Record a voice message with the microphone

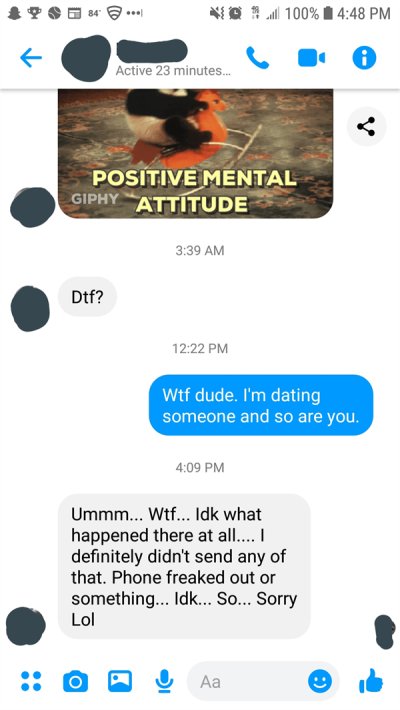[164, 681]
